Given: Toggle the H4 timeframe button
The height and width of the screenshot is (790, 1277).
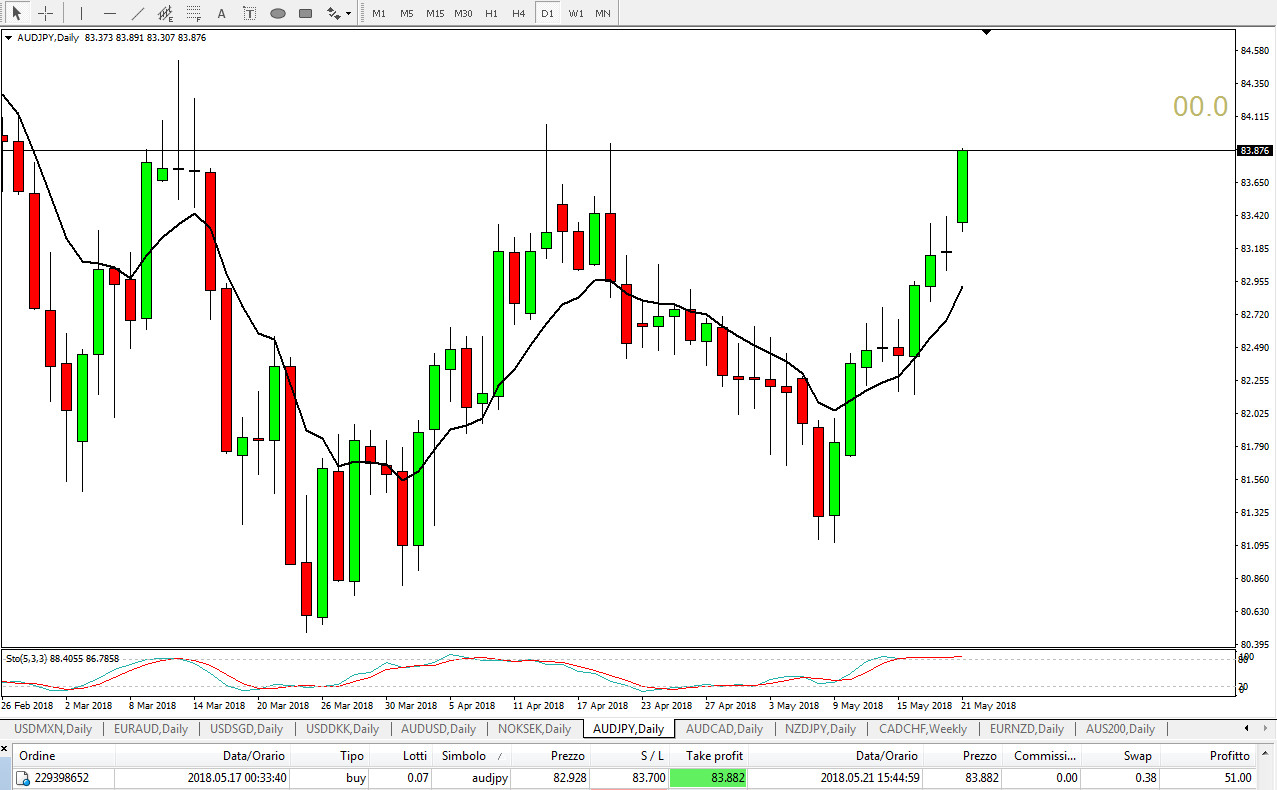Looking at the screenshot, I should click(x=518, y=13).
